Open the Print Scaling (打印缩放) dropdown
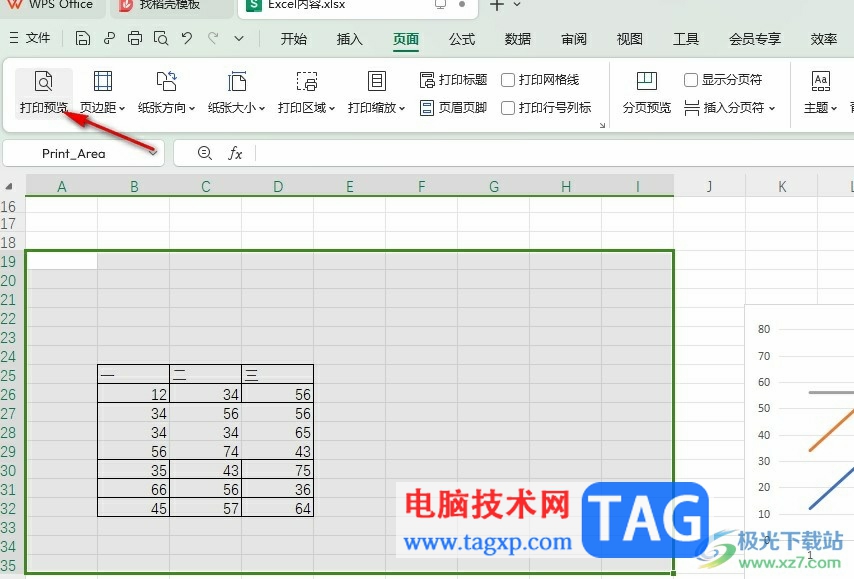 pyautogui.click(x=376, y=92)
